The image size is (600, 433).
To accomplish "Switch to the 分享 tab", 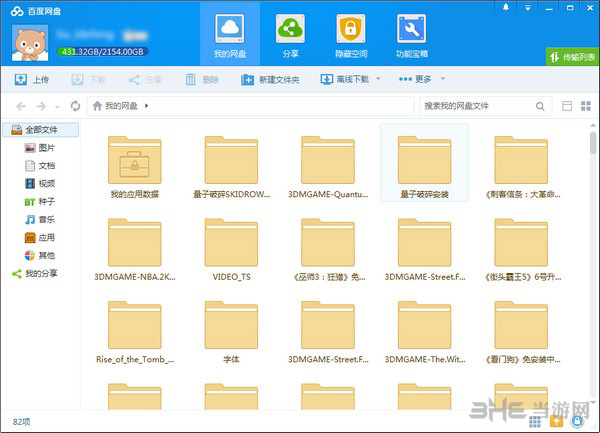I will [290, 36].
